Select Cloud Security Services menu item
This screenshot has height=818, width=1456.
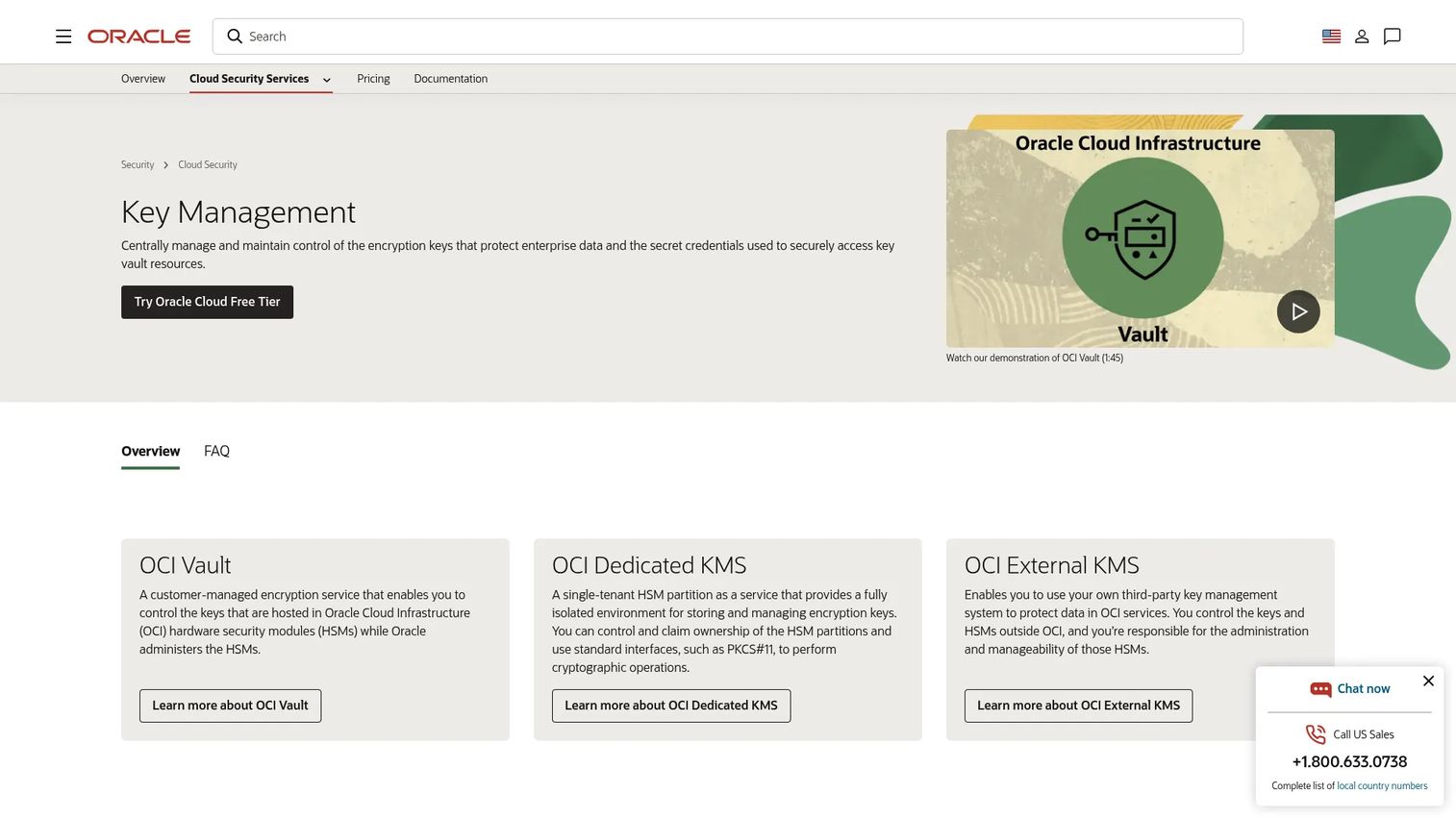249,79
